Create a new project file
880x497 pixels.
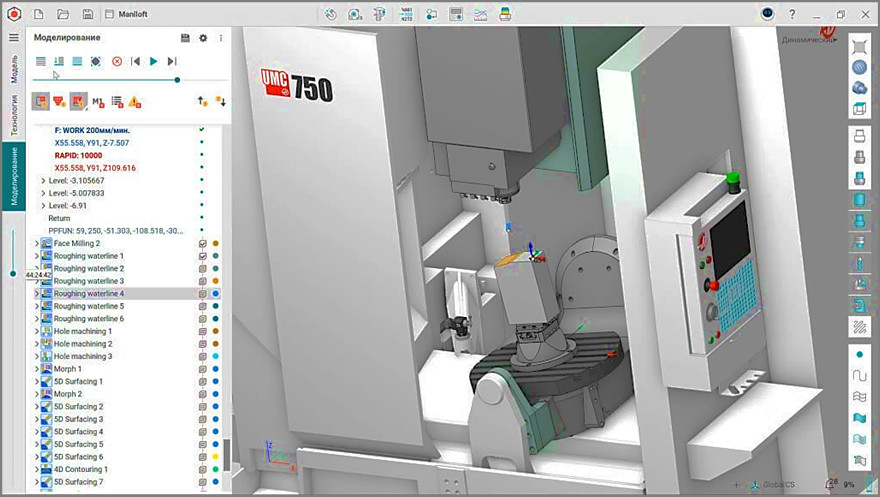click(38, 14)
